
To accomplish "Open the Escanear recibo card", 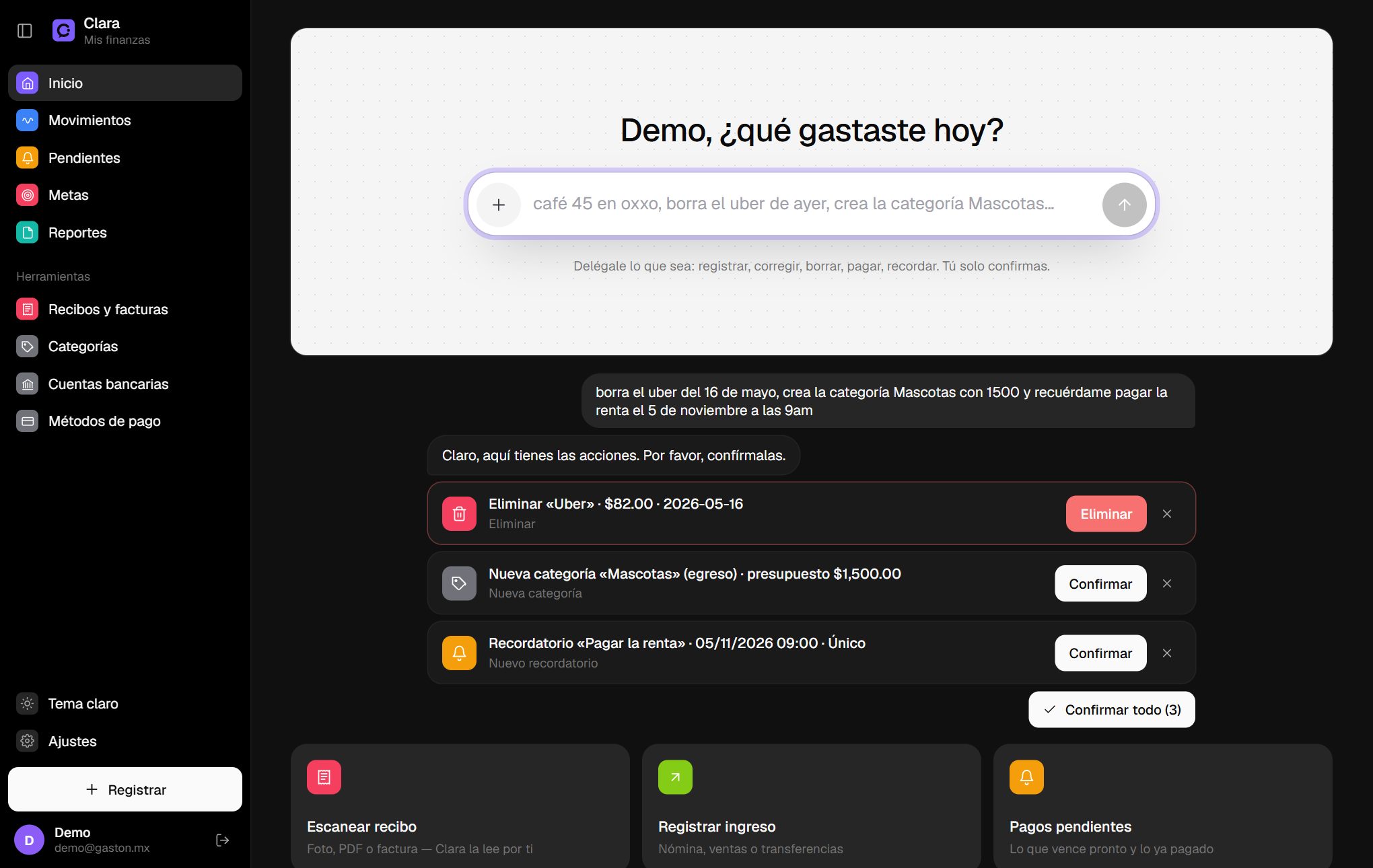I will click(460, 806).
